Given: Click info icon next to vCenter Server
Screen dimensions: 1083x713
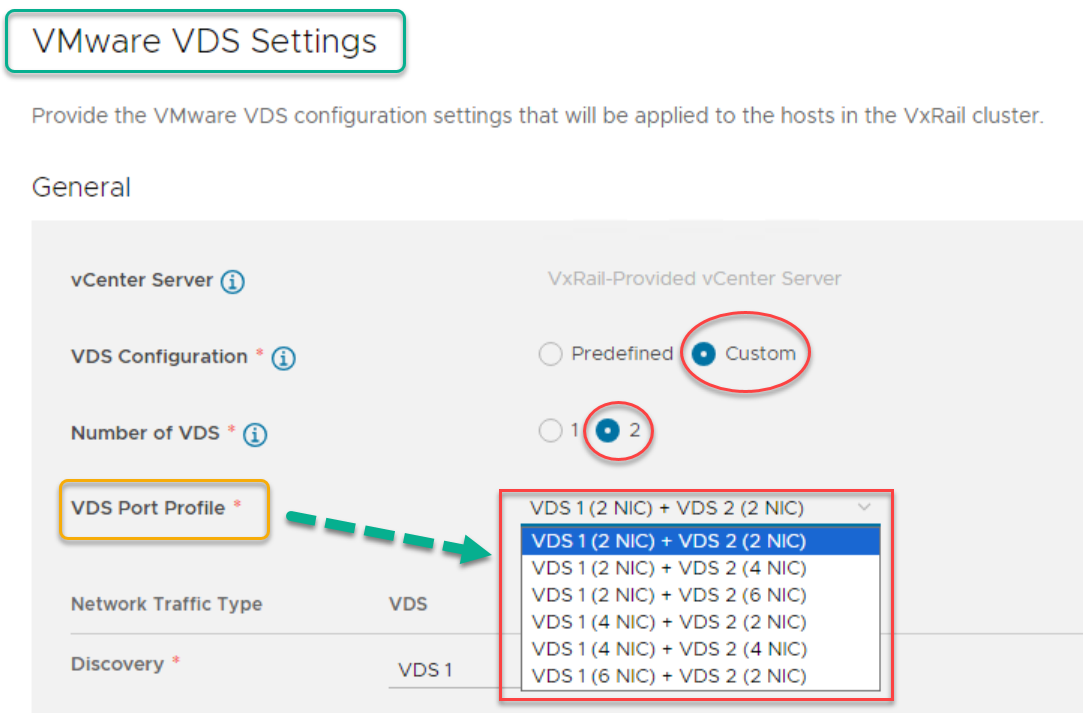Looking at the screenshot, I should tap(232, 281).
